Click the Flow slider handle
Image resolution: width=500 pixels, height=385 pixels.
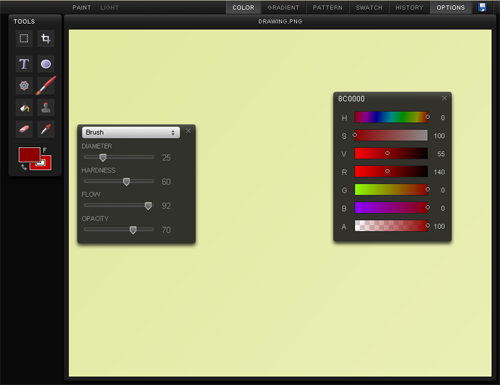pyautogui.click(x=148, y=206)
